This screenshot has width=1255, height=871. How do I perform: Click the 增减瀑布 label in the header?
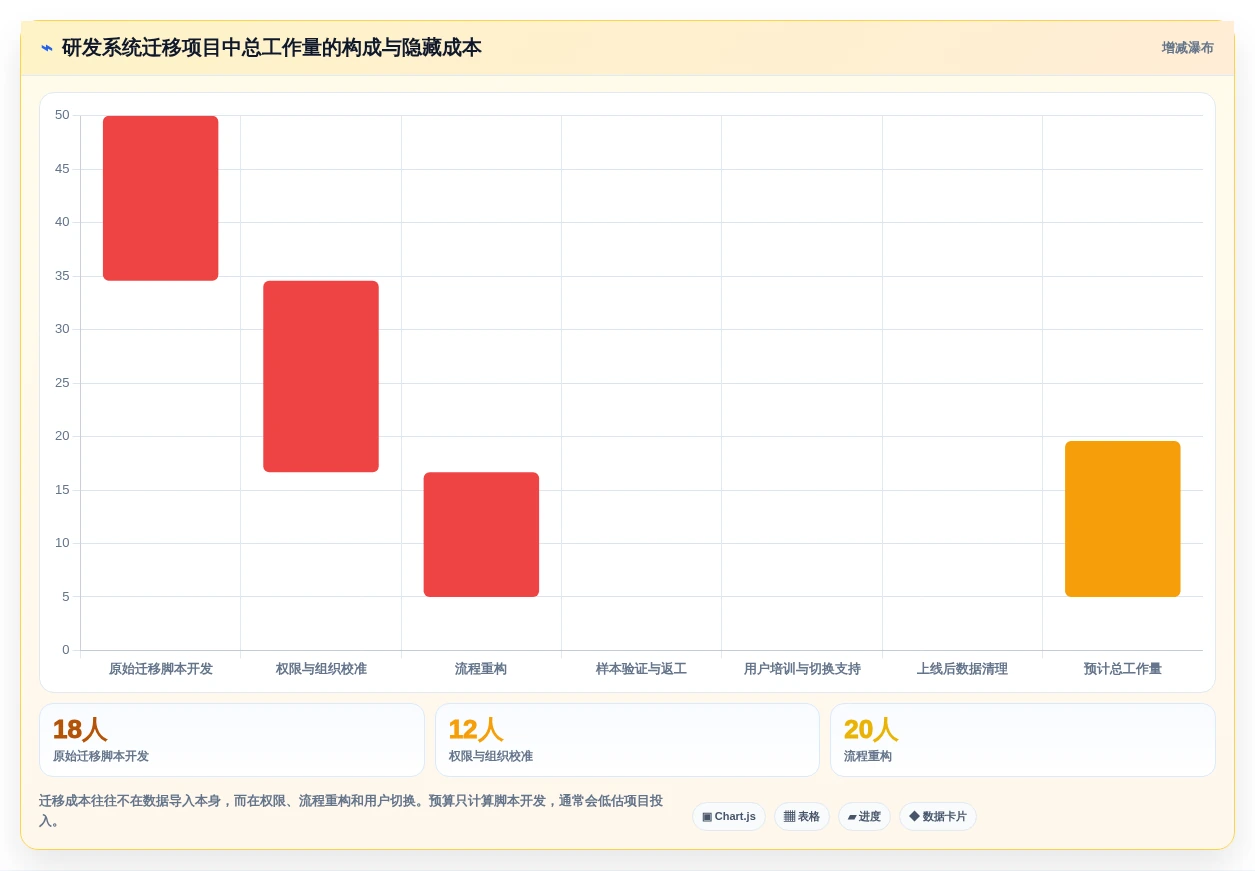[1187, 48]
